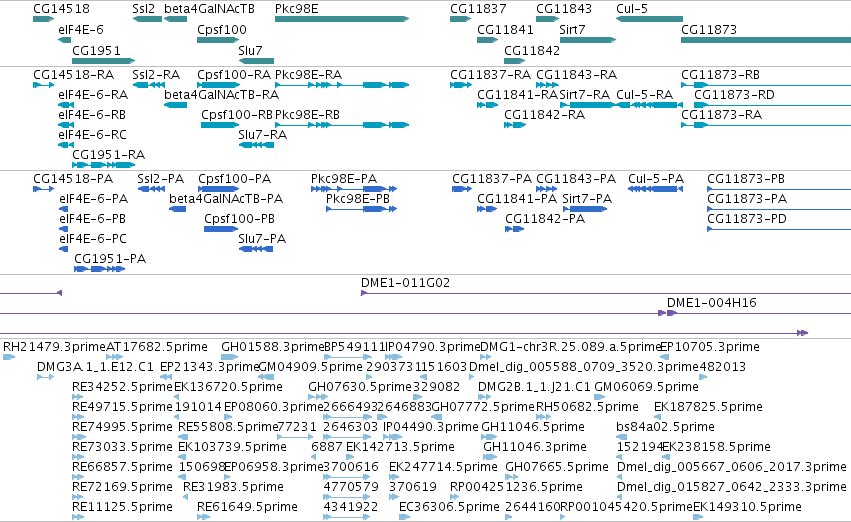Click the CG11873-RB transcript label
Image resolution: width=851 pixels, height=522 pixels.
pos(720,74)
